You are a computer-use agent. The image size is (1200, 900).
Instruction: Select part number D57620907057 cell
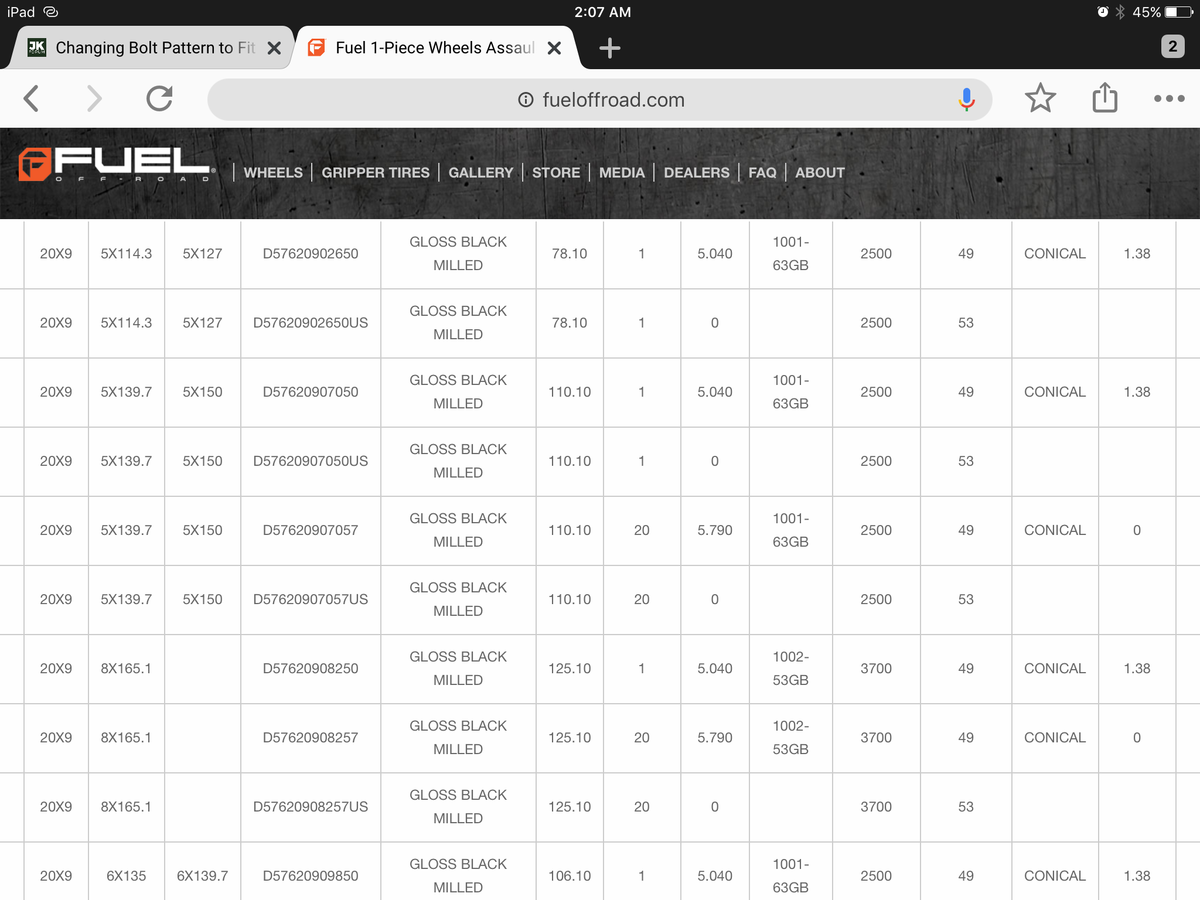tap(310, 530)
